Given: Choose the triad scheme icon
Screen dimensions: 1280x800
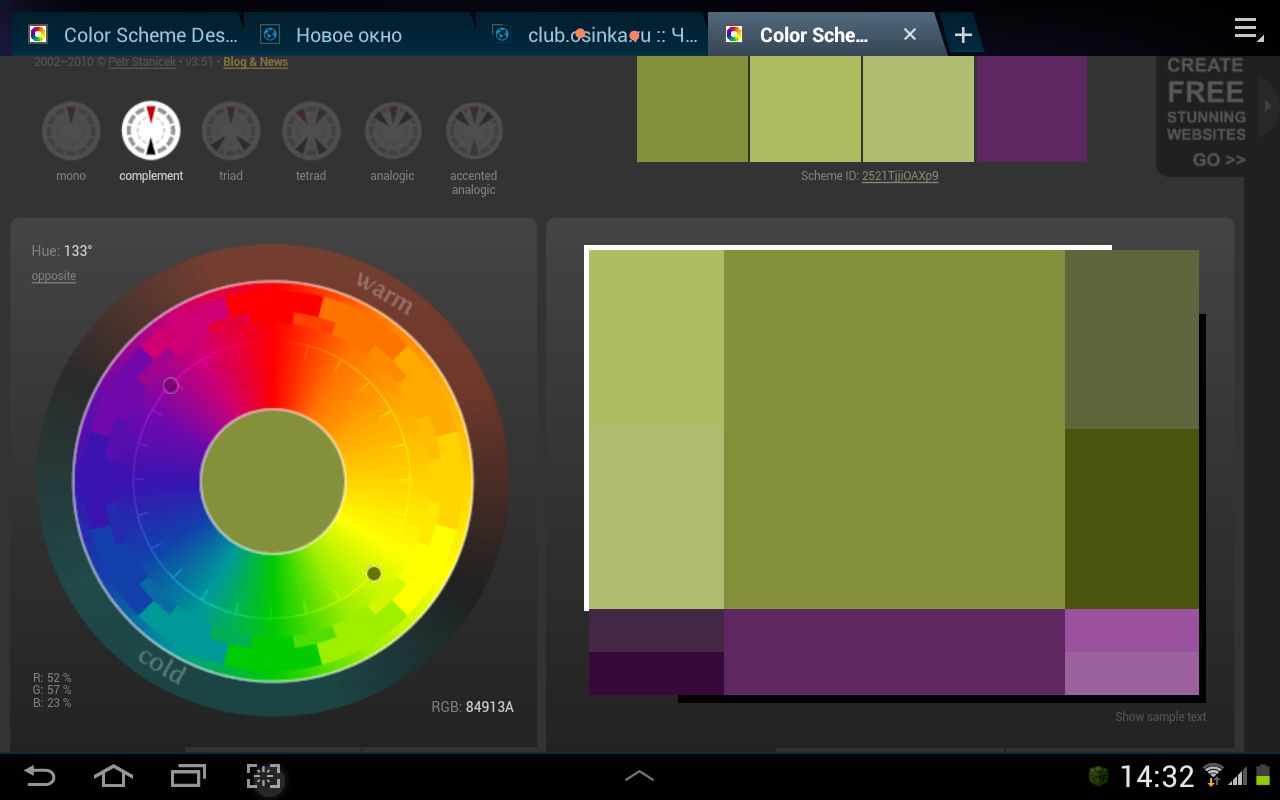Looking at the screenshot, I should (231, 131).
